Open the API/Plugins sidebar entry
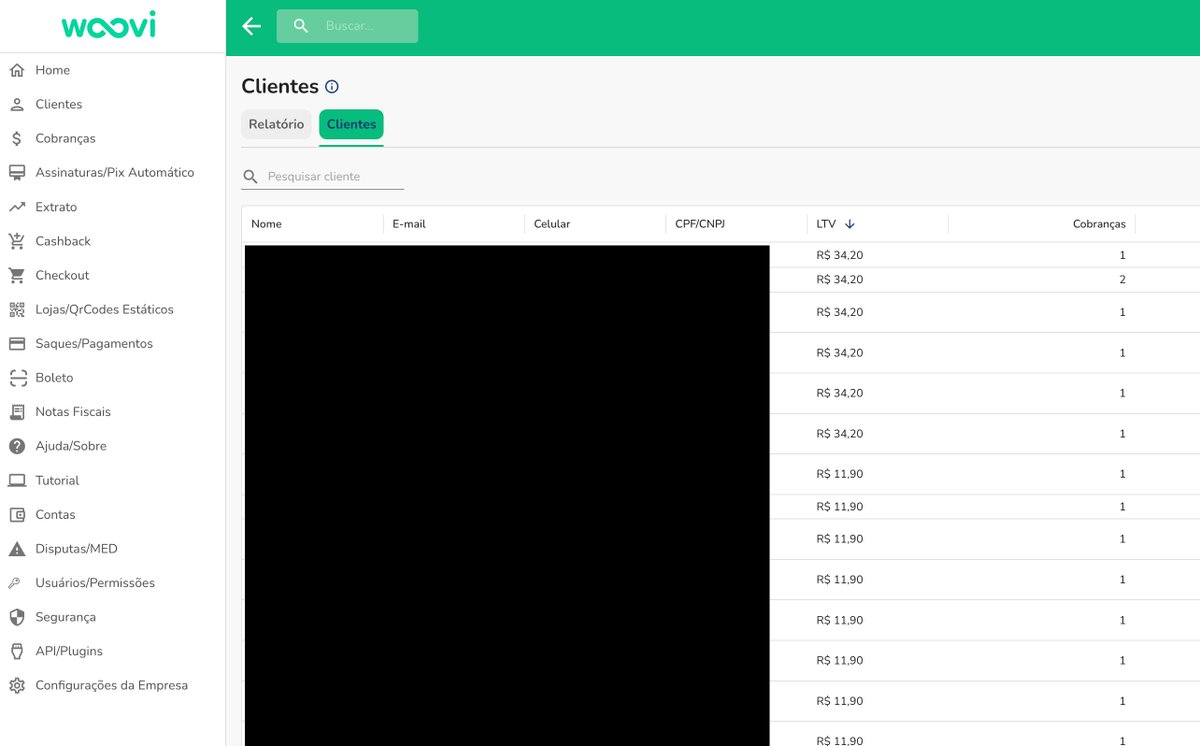This screenshot has width=1200, height=746. click(x=112, y=651)
